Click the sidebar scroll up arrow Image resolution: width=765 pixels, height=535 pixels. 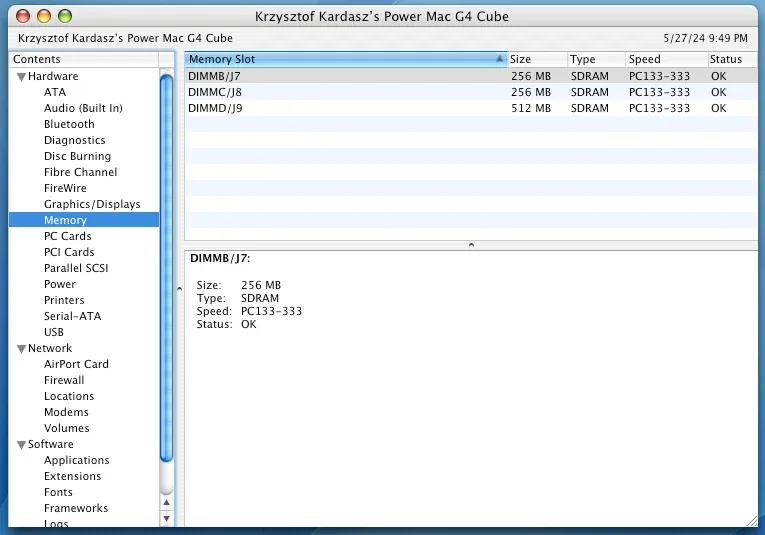click(166, 502)
